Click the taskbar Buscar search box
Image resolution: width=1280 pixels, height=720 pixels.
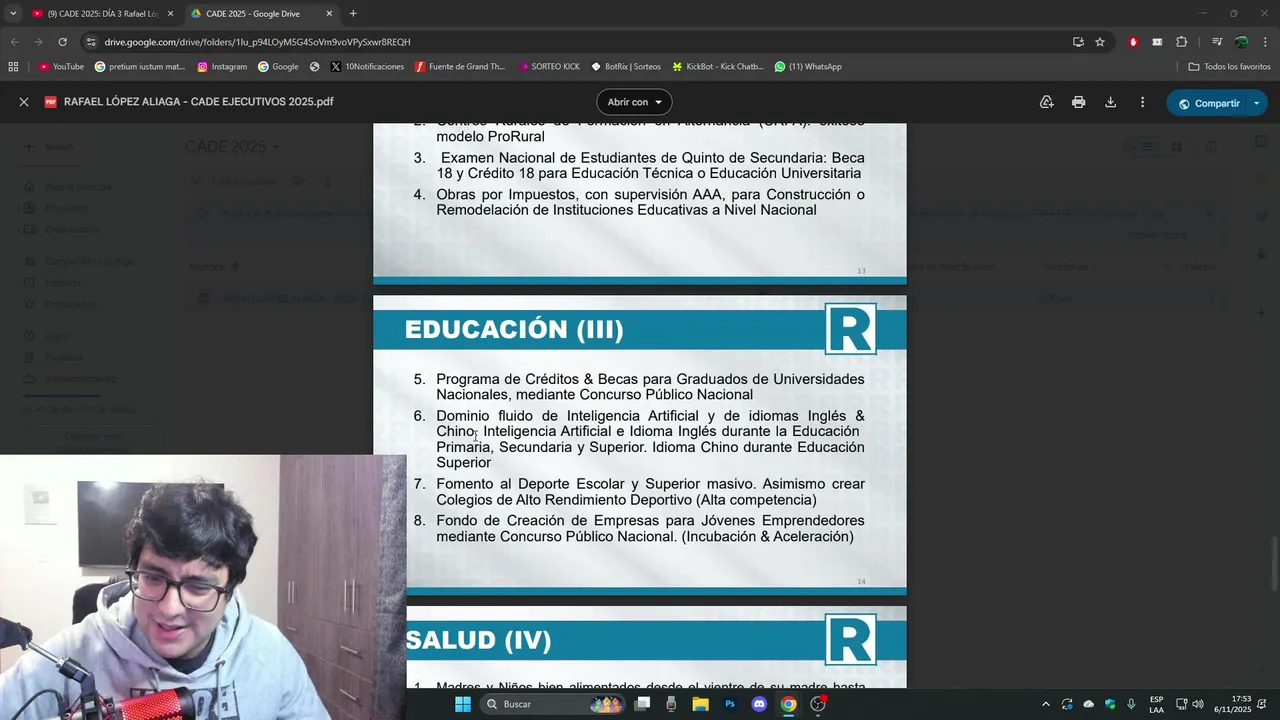553,704
